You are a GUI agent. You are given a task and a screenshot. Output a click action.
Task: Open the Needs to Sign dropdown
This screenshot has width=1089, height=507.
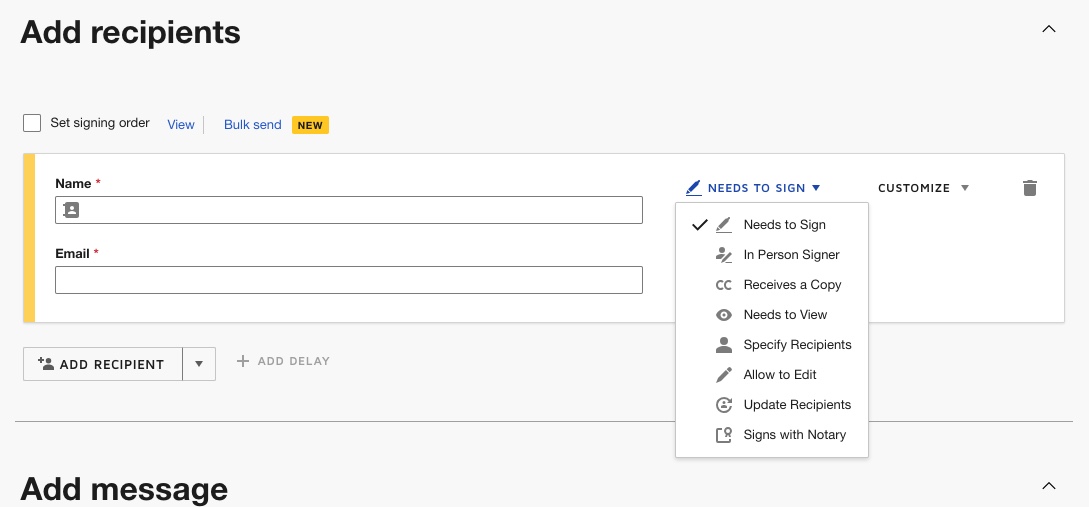(753, 188)
